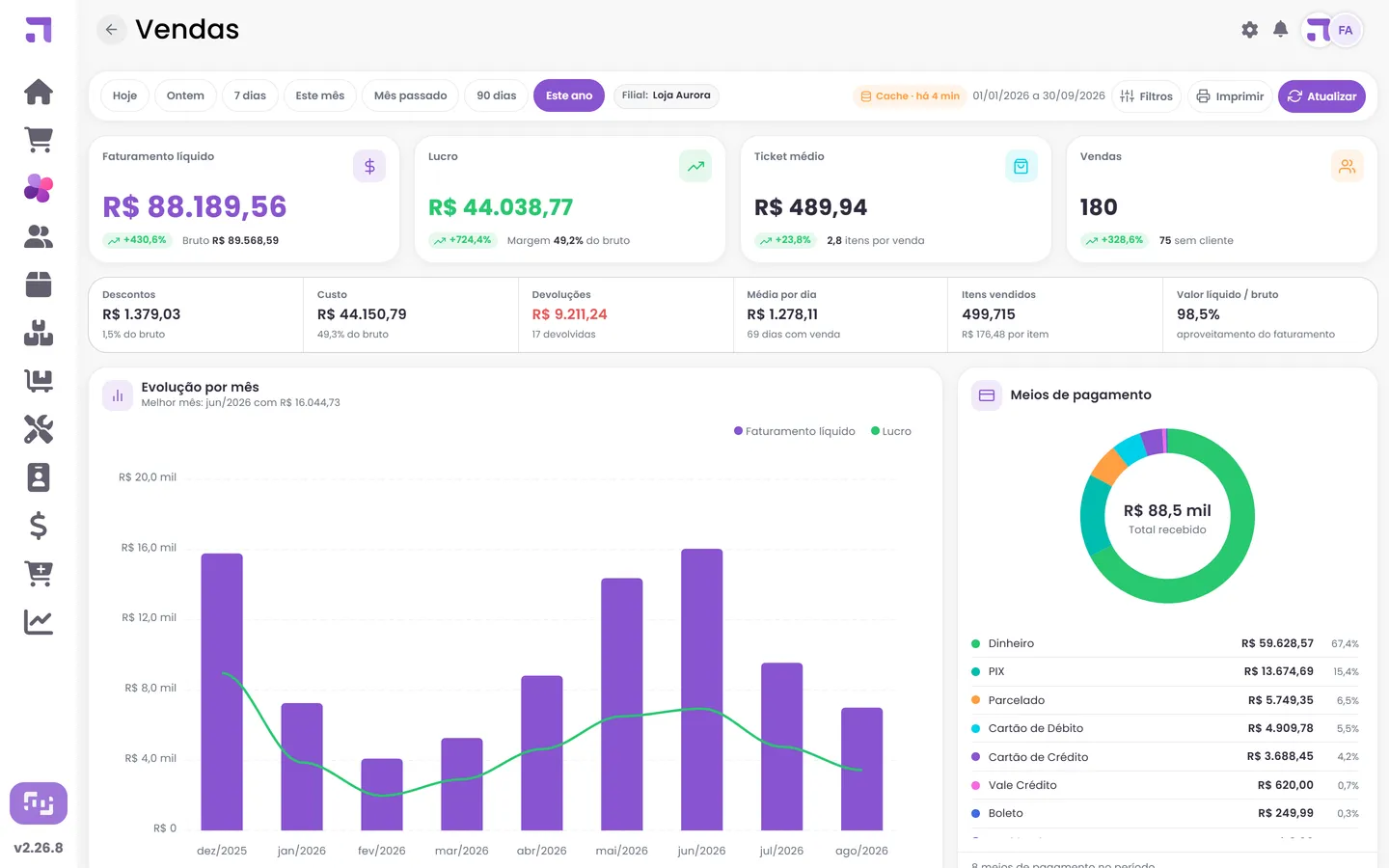The image size is (1389, 868).
Task: Click the Custo R$ 44.150,79 value
Action: click(x=362, y=314)
